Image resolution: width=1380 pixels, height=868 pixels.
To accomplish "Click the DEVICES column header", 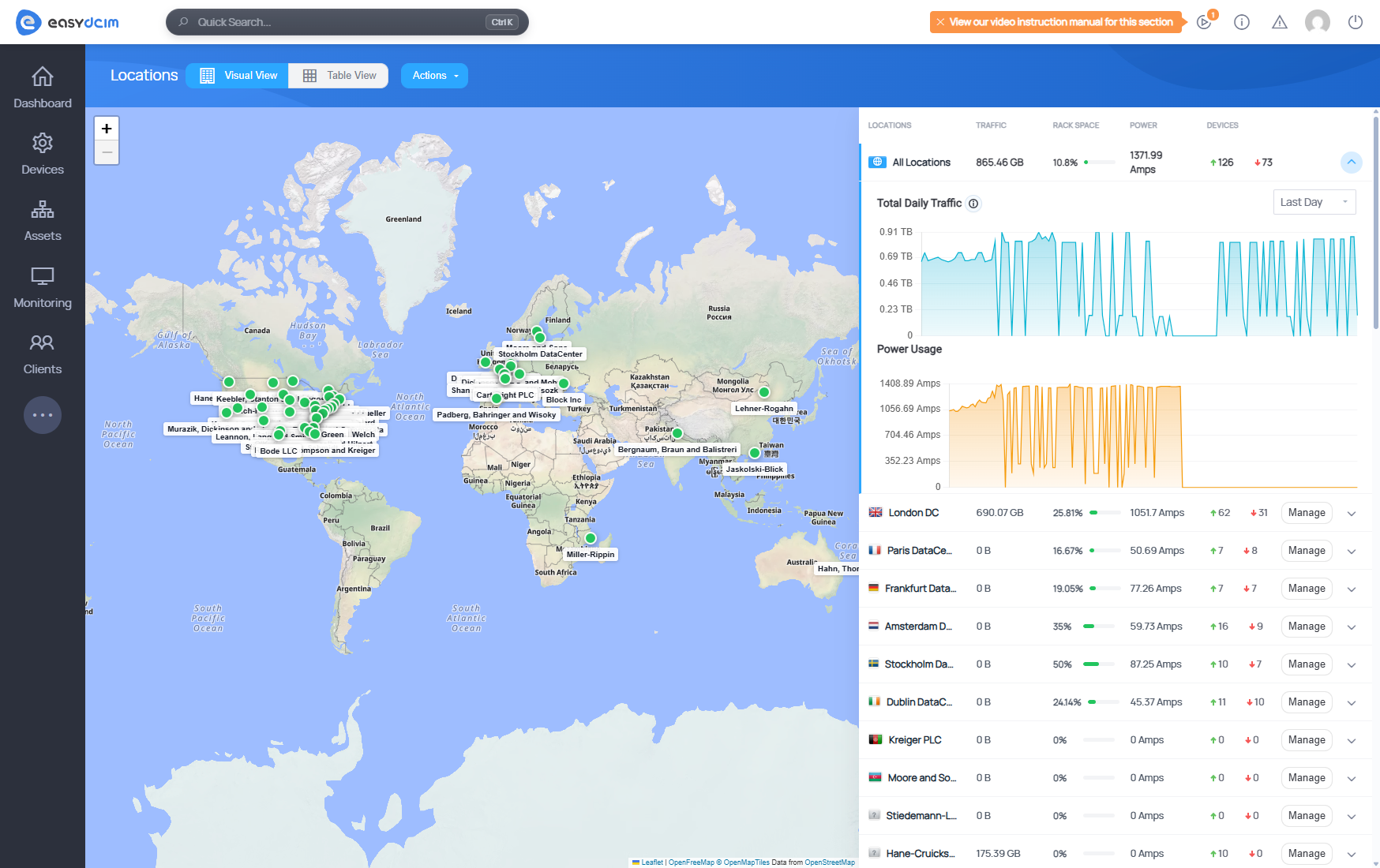I will 1222,125.
